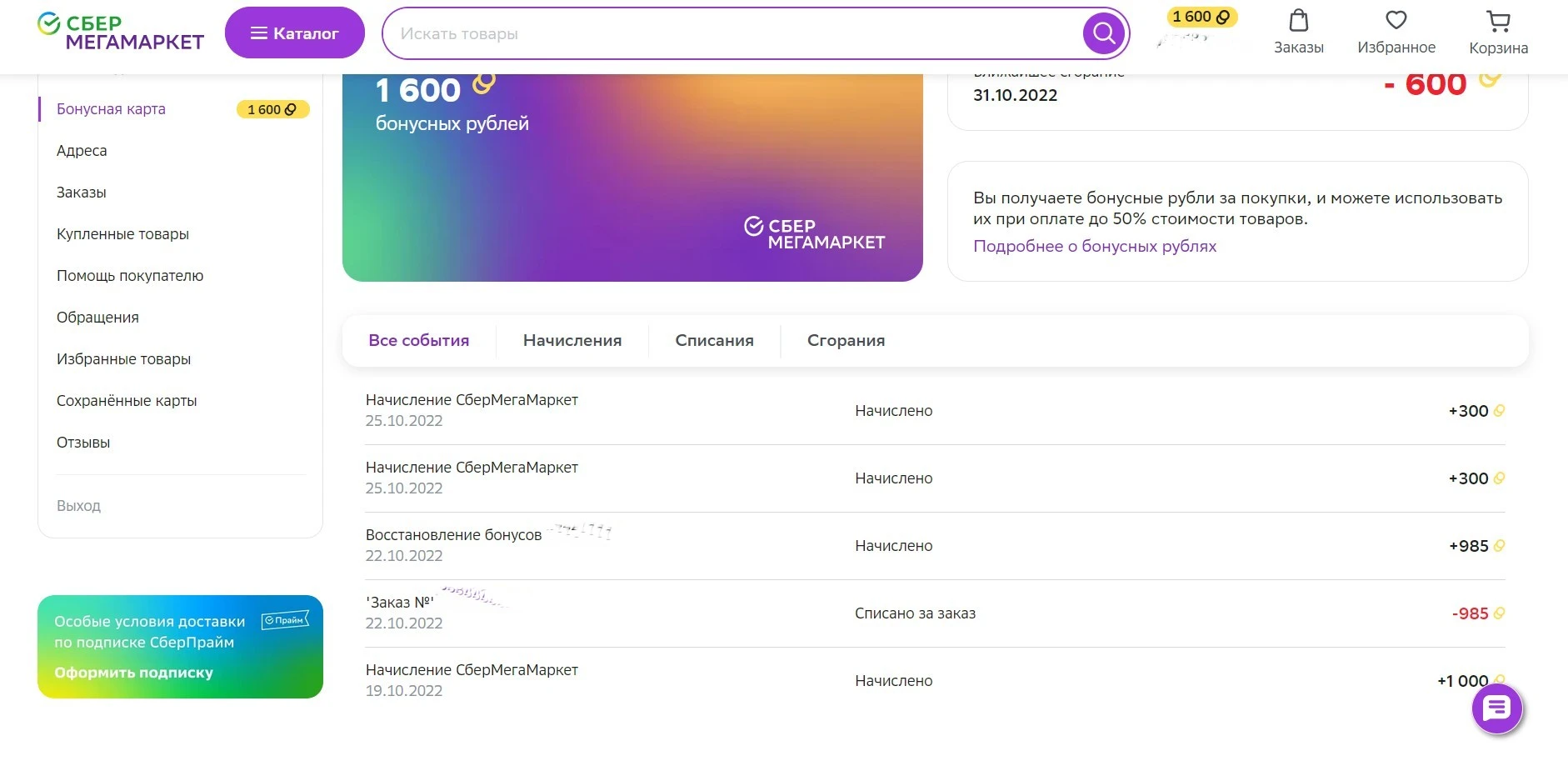Click the purple search magnifier icon

pyautogui.click(x=1104, y=33)
